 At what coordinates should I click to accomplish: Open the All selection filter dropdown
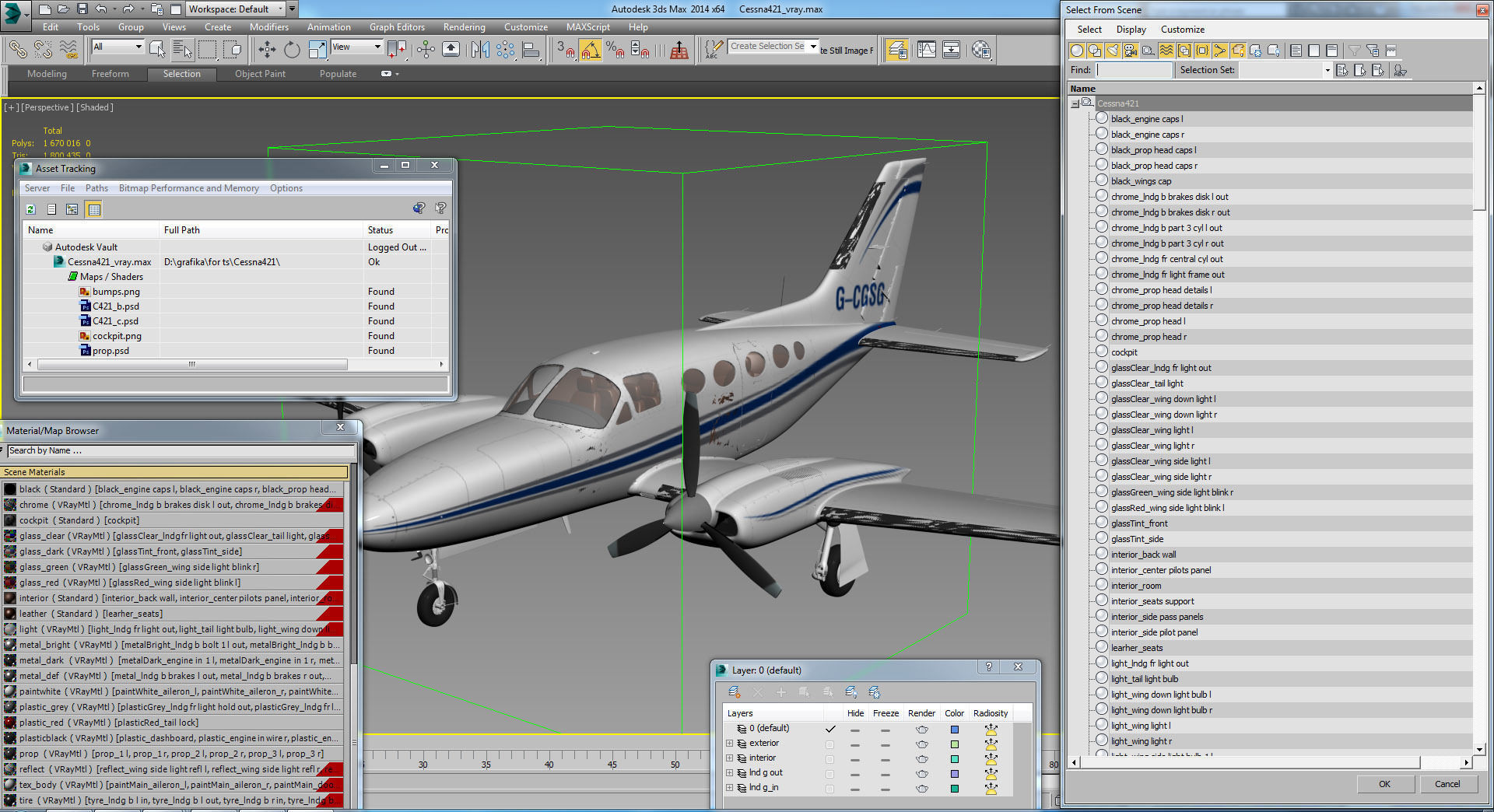(139, 47)
